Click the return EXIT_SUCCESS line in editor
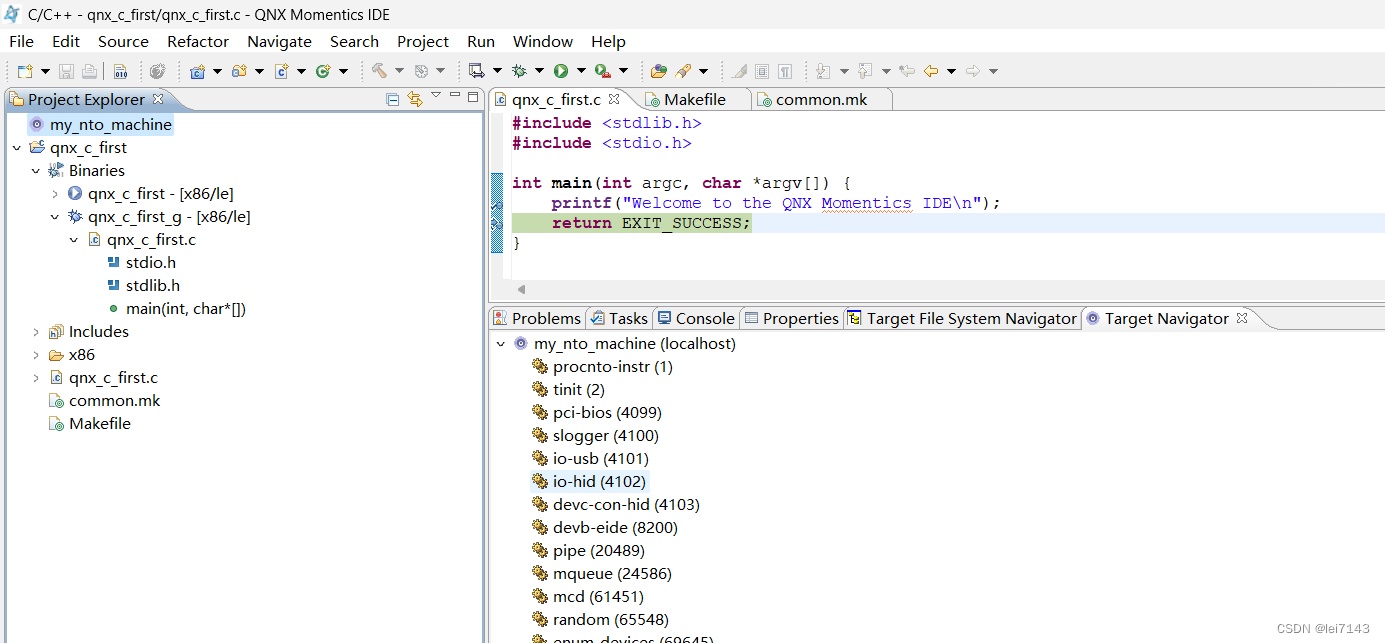The height and width of the screenshot is (643, 1385). (650, 223)
